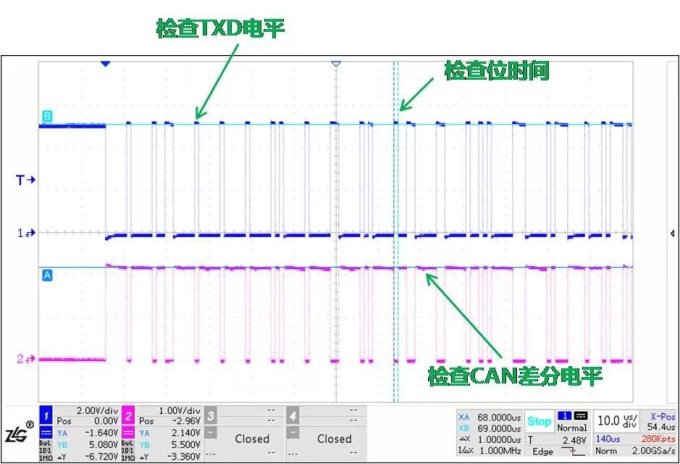Toggle the blue channel 1 badge
This screenshot has width=680, height=464.
click(x=46, y=415)
